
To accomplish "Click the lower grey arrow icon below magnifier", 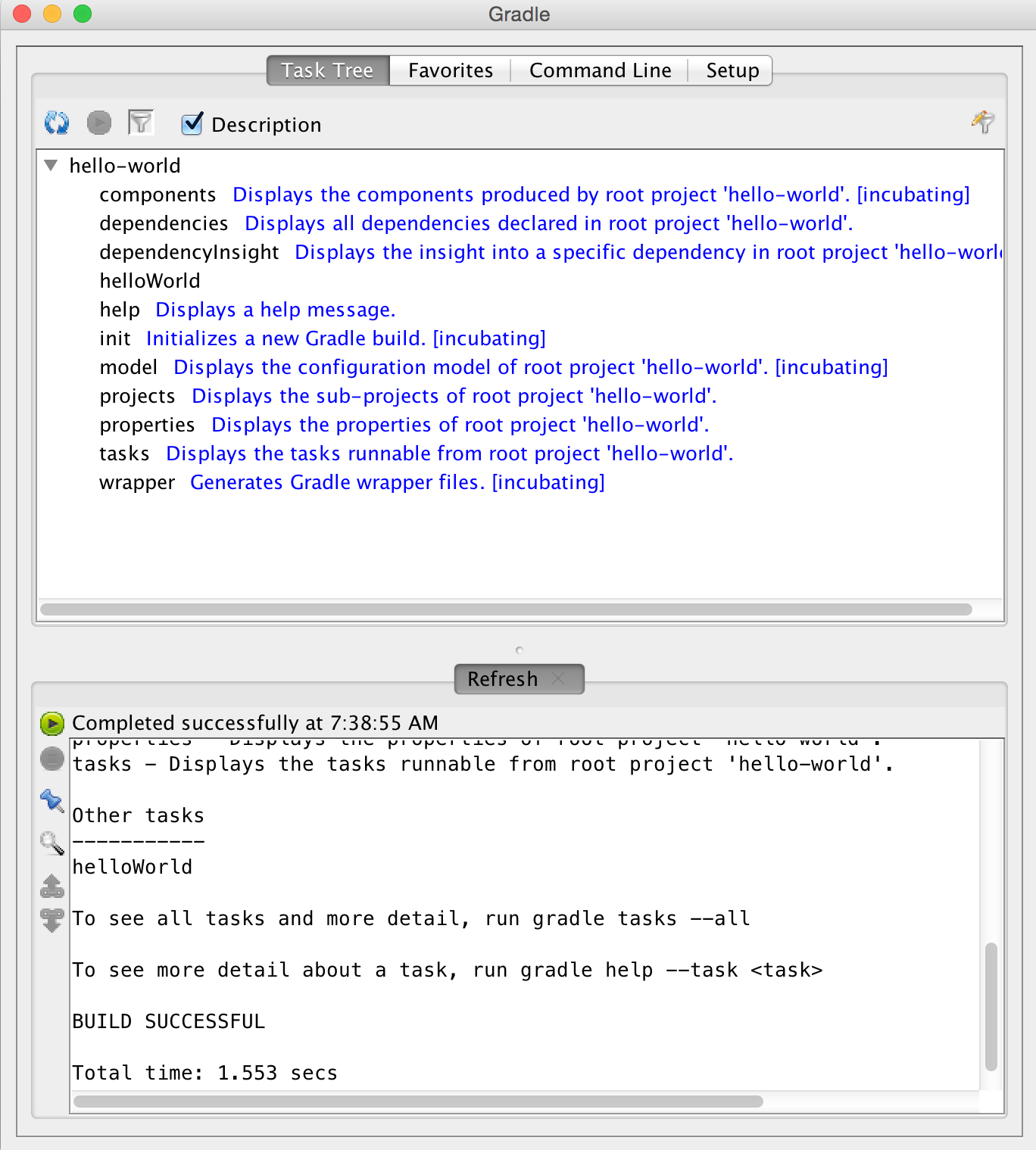I will click(52, 921).
